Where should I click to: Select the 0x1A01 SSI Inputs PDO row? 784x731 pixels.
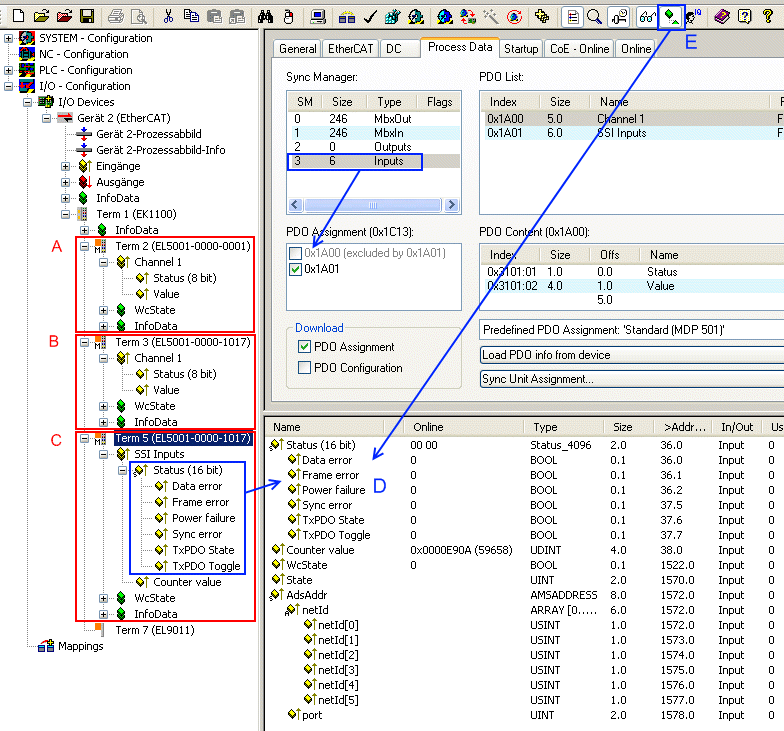pos(632,133)
